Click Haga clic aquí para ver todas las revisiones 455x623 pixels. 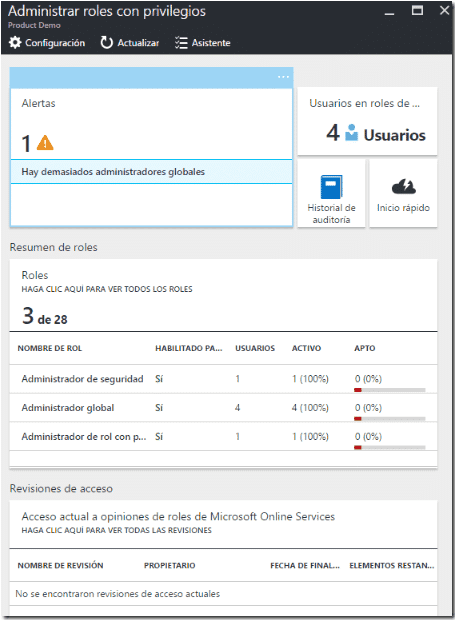(x=116, y=530)
